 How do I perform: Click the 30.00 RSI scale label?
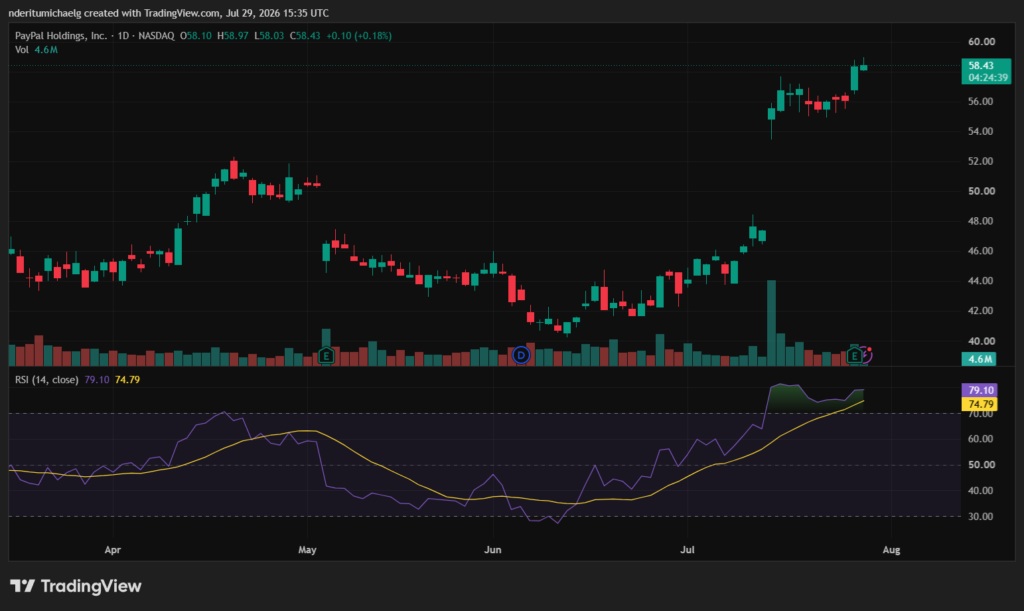[981, 516]
